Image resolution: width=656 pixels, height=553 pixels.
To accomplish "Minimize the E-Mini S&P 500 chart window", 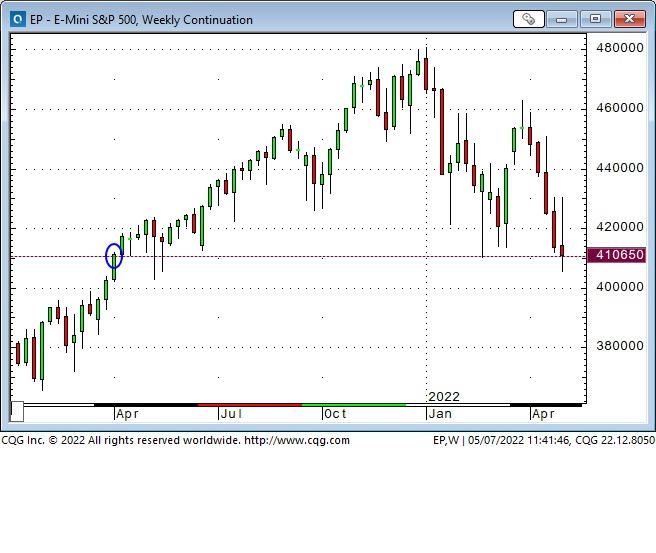I will click(561, 19).
